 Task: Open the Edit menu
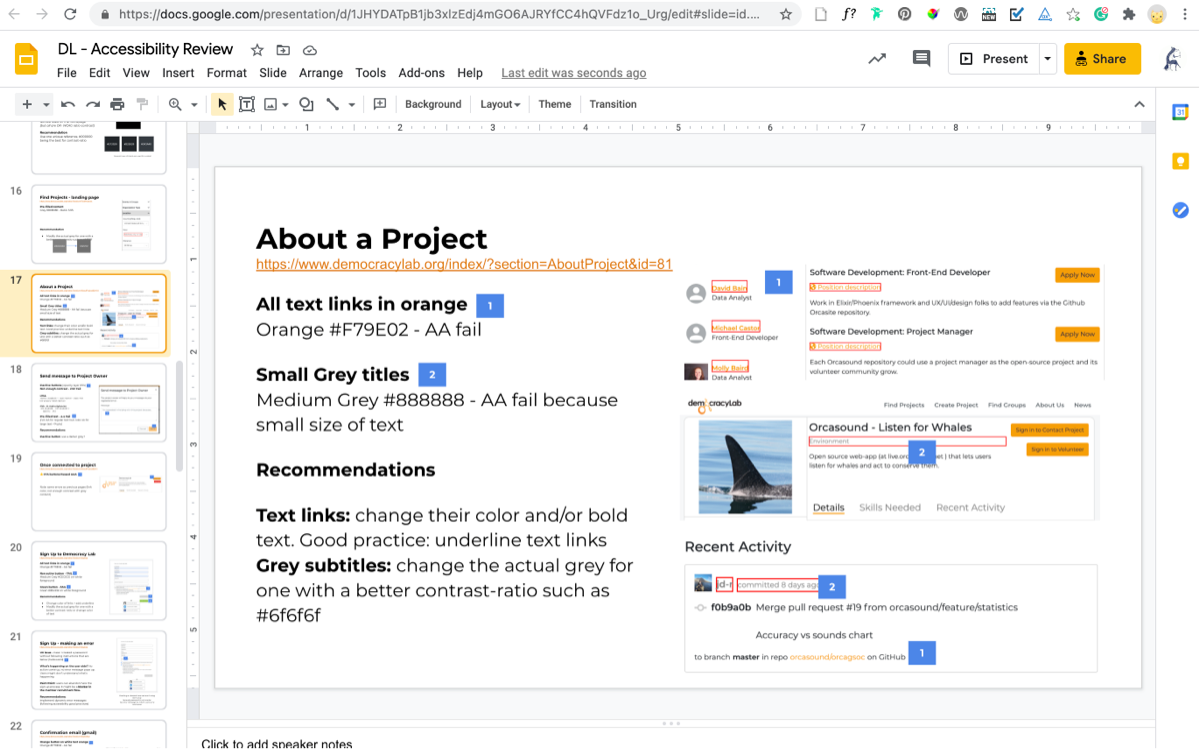point(100,73)
